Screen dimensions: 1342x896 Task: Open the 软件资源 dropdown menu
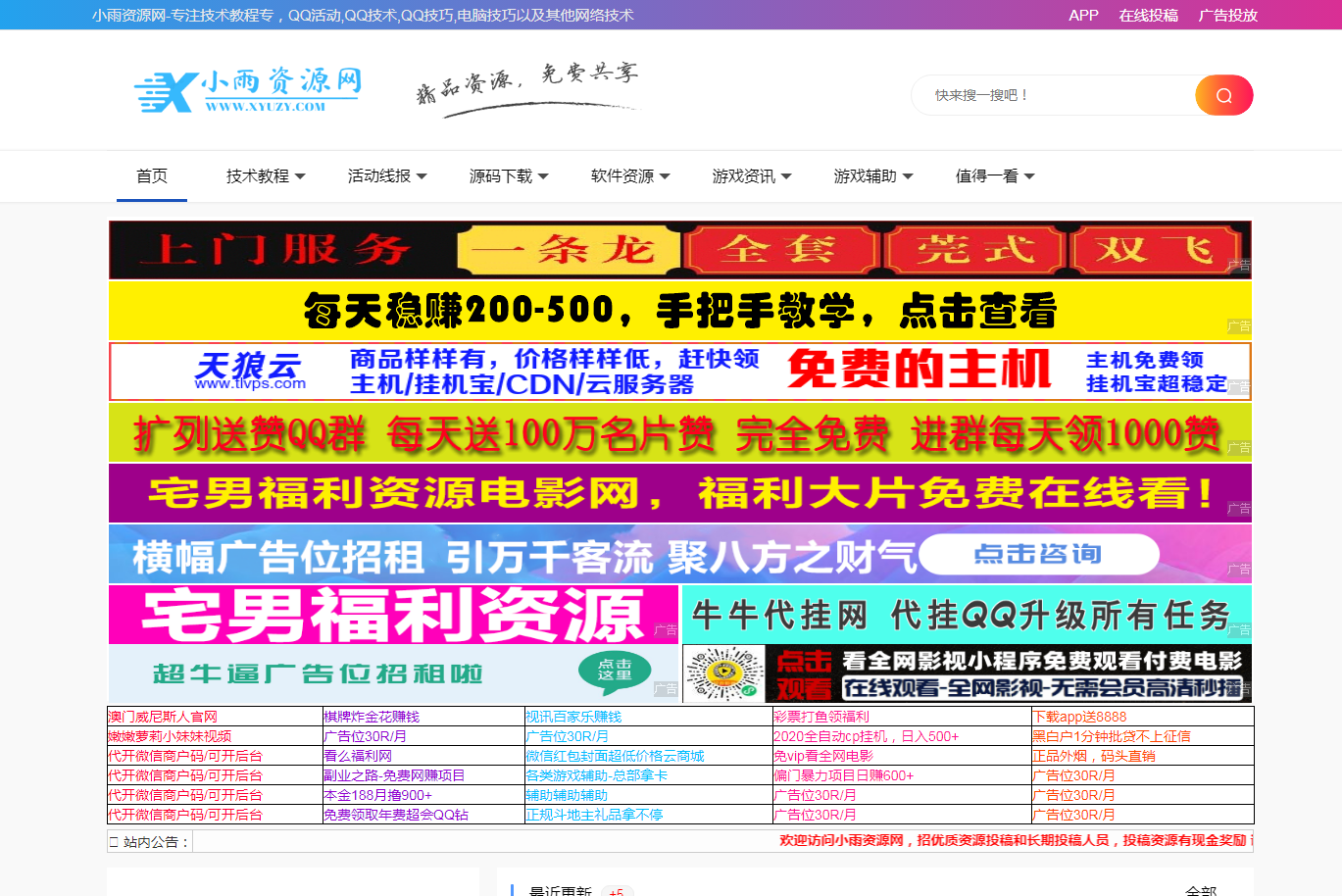pos(630,176)
